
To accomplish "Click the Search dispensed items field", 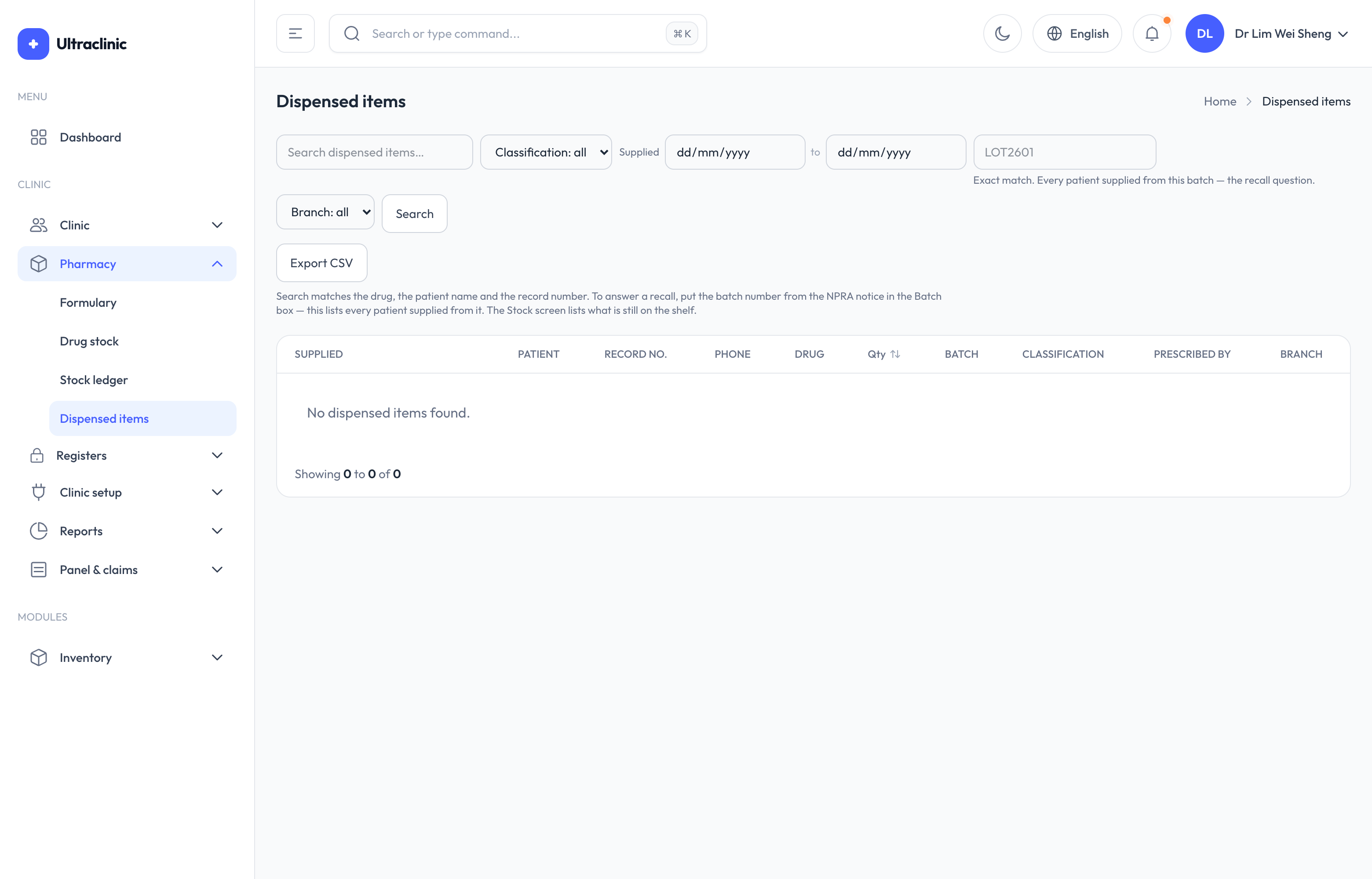I will tap(375, 153).
